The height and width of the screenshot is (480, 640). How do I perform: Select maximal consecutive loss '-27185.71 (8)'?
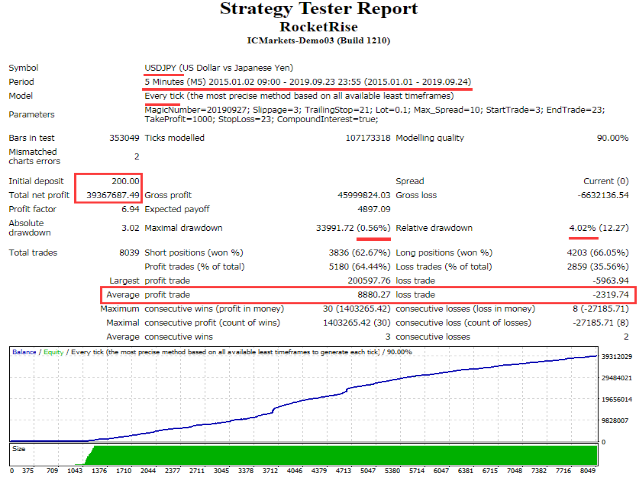click(x=600, y=323)
